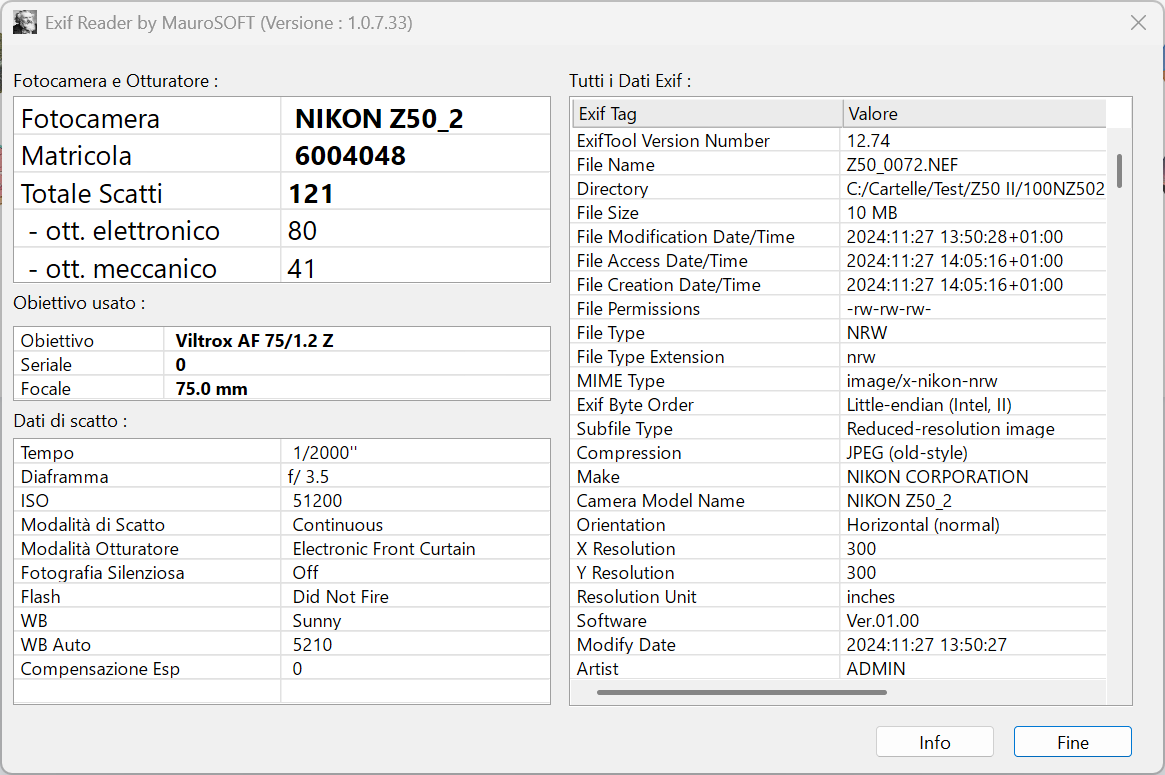1165x775 pixels.
Task: Click the Viltrox AF 75/1.2 Z lens cell
Action: click(357, 340)
